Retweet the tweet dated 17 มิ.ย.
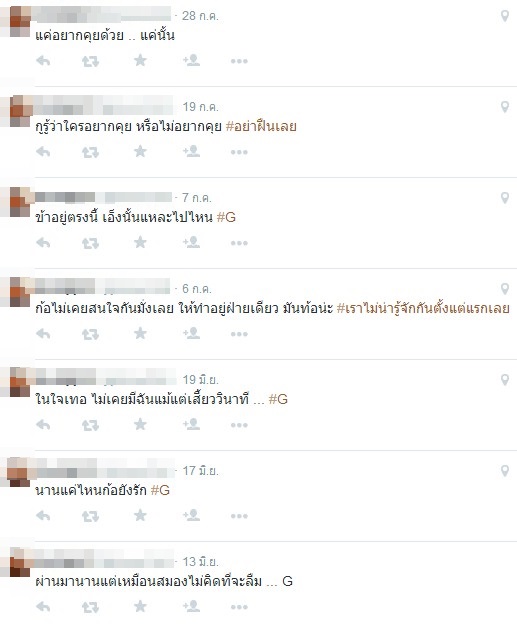The height and width of the screenshot is (627, 517). tap(90, 516)
